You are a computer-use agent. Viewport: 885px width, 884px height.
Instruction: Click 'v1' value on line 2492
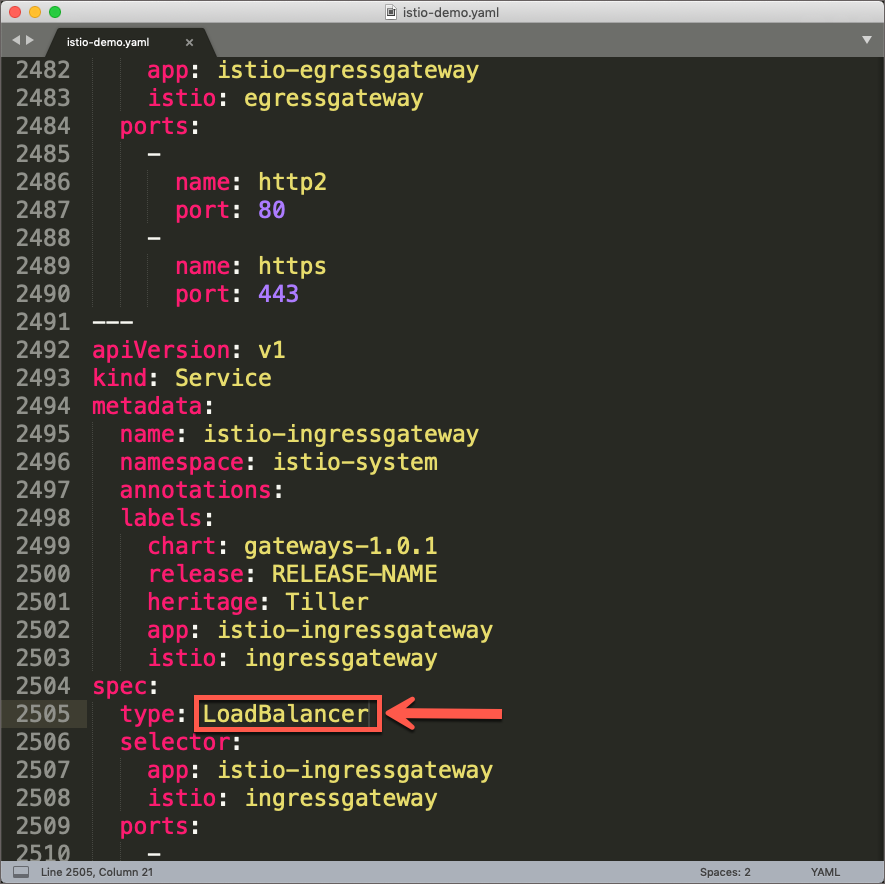pos(271,350)
